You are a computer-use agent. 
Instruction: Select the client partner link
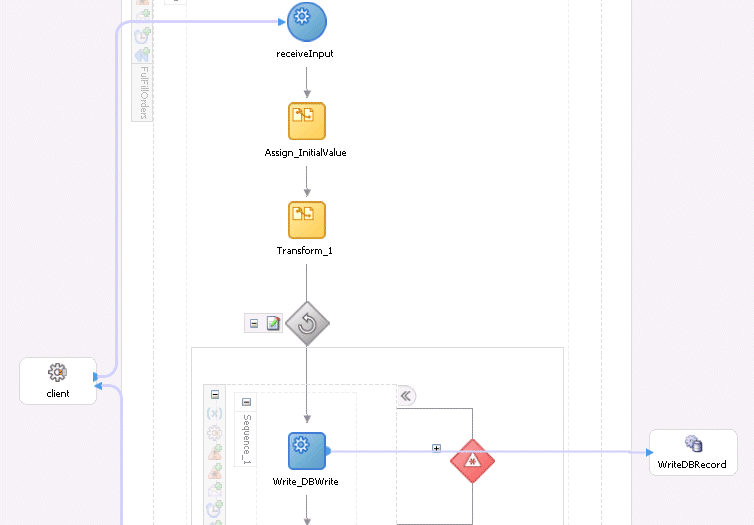coord(58,381)
